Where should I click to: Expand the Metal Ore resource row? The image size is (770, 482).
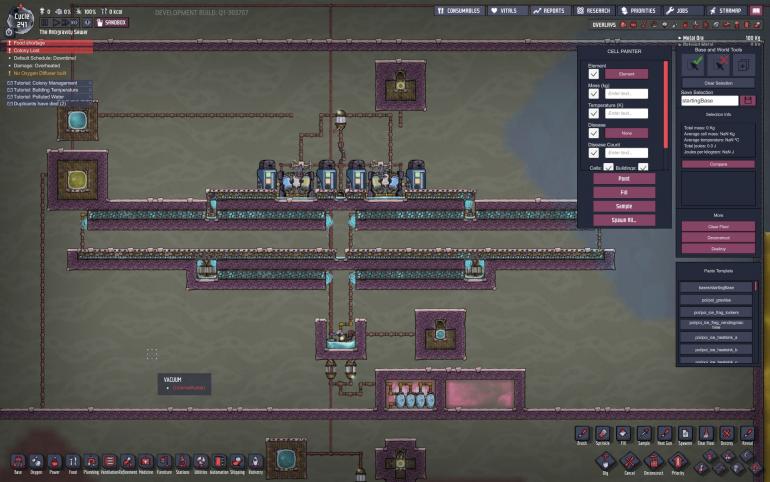(x=718, y=38)
